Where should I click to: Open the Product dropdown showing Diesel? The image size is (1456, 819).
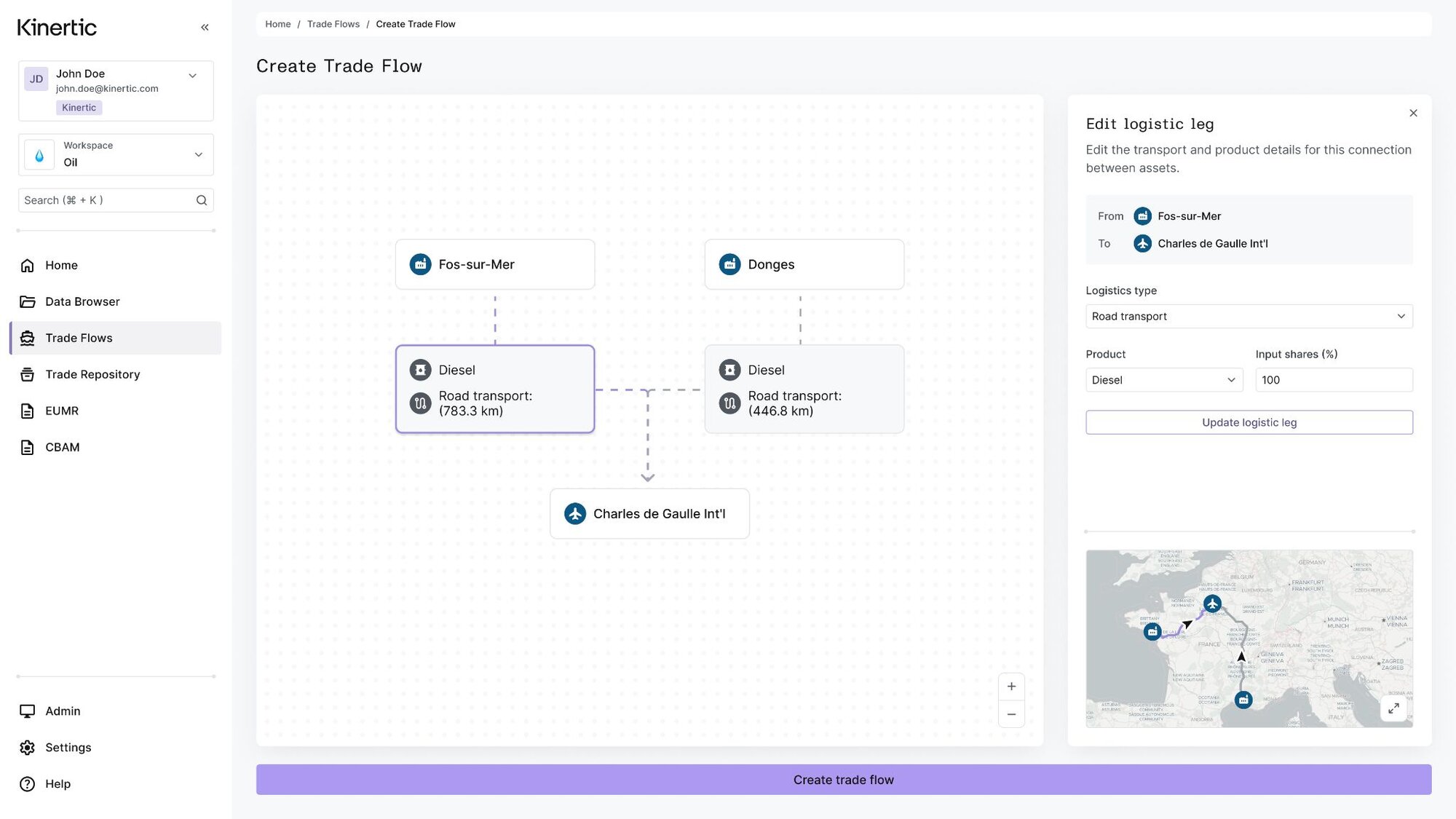[x=1163, y=380]
